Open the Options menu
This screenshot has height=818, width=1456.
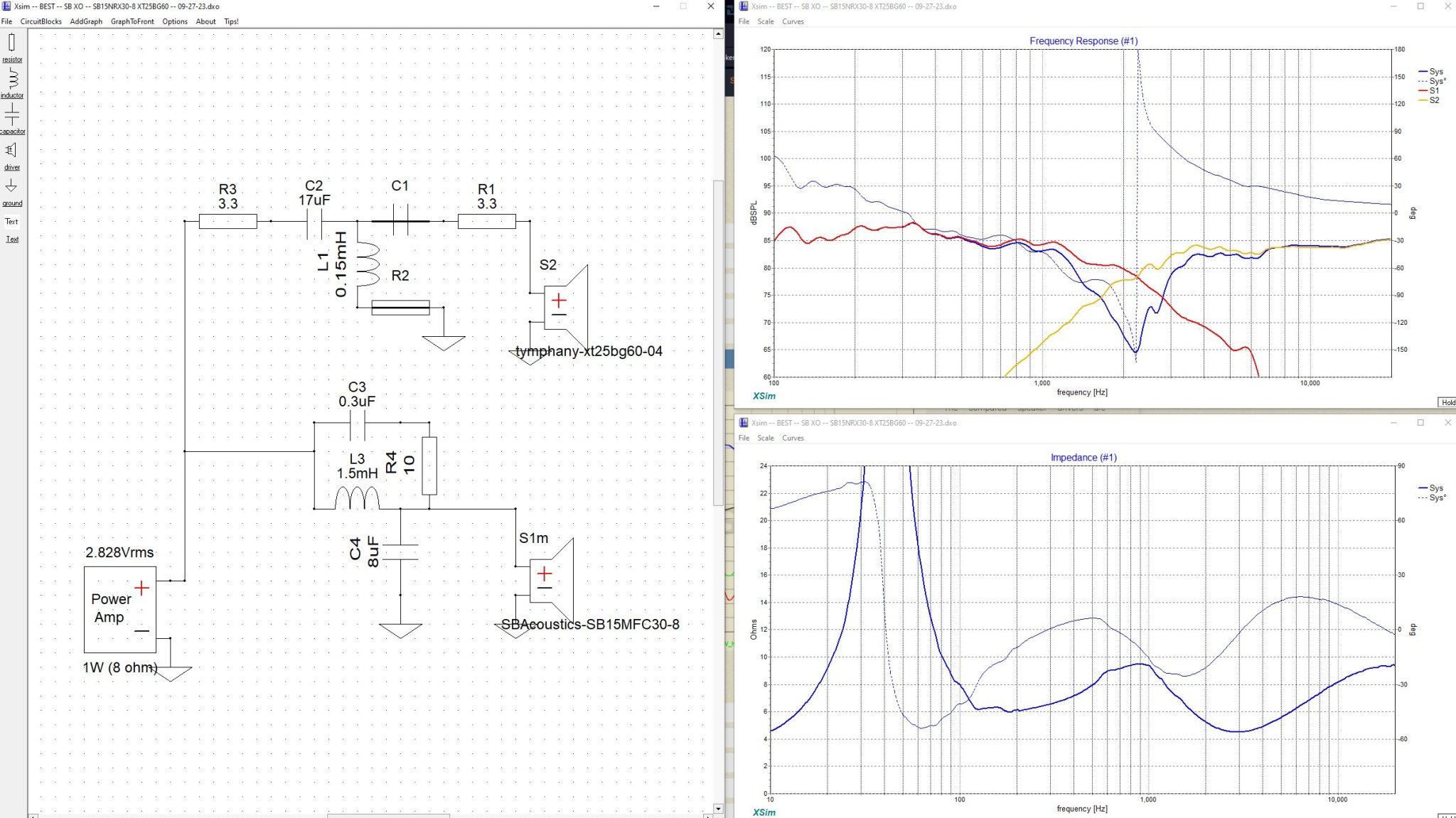point(175,21)
